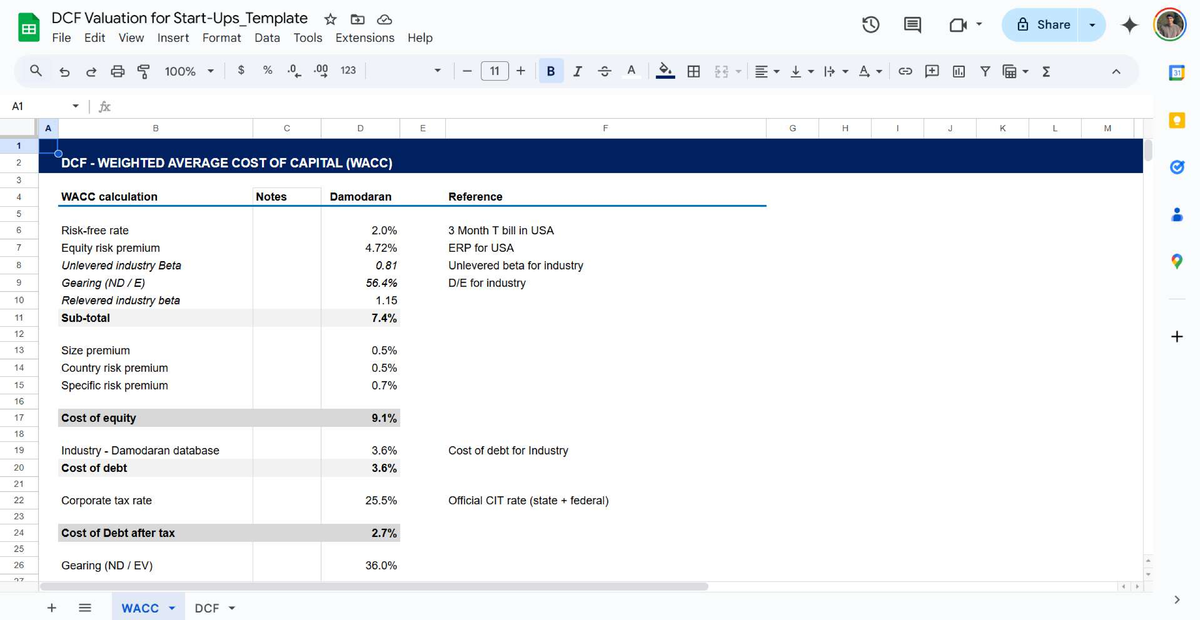Get add-ons with the plus icon
This screenshot has width=1200, height=620.
(x=1176, y=336)
